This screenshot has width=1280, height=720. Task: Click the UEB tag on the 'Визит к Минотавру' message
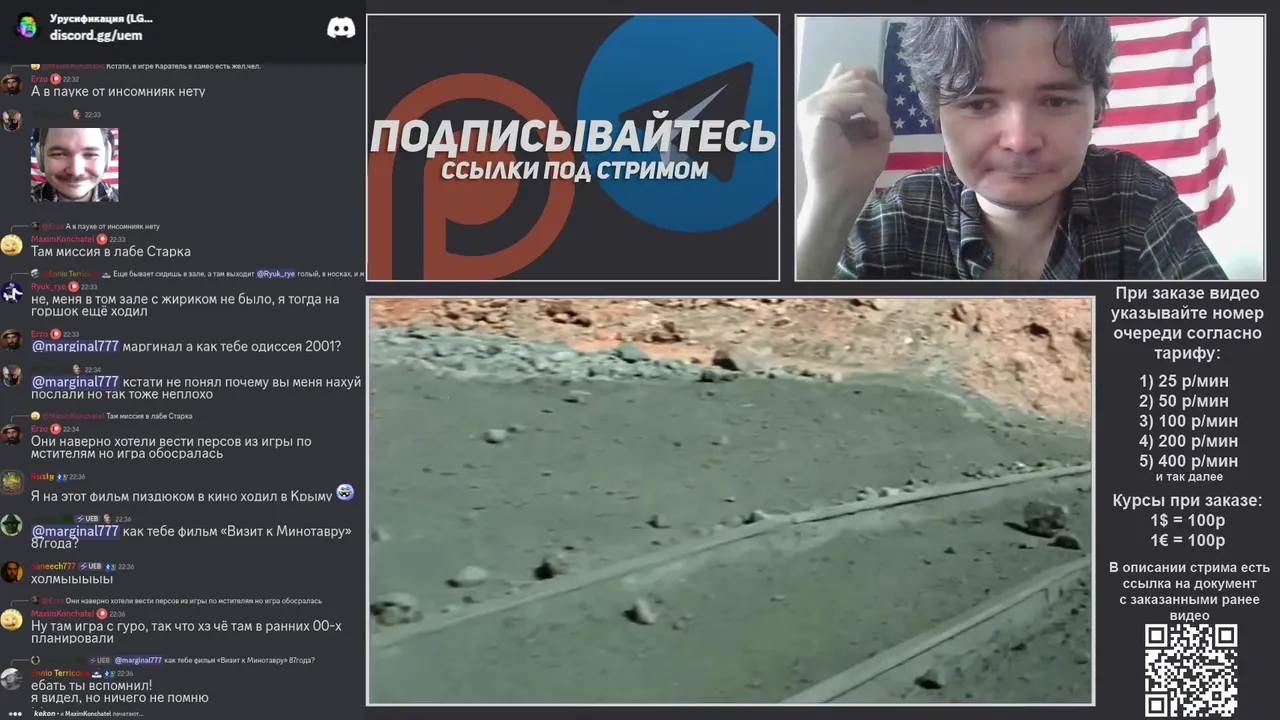point(87,519)
